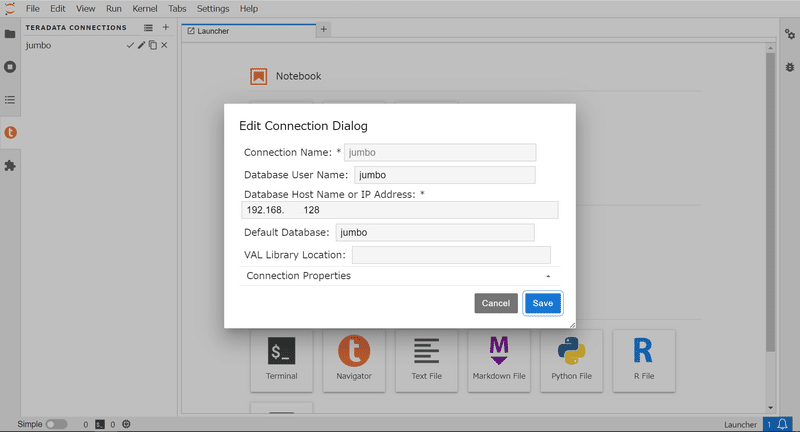Click the Connection Name field

coord(440,153)
